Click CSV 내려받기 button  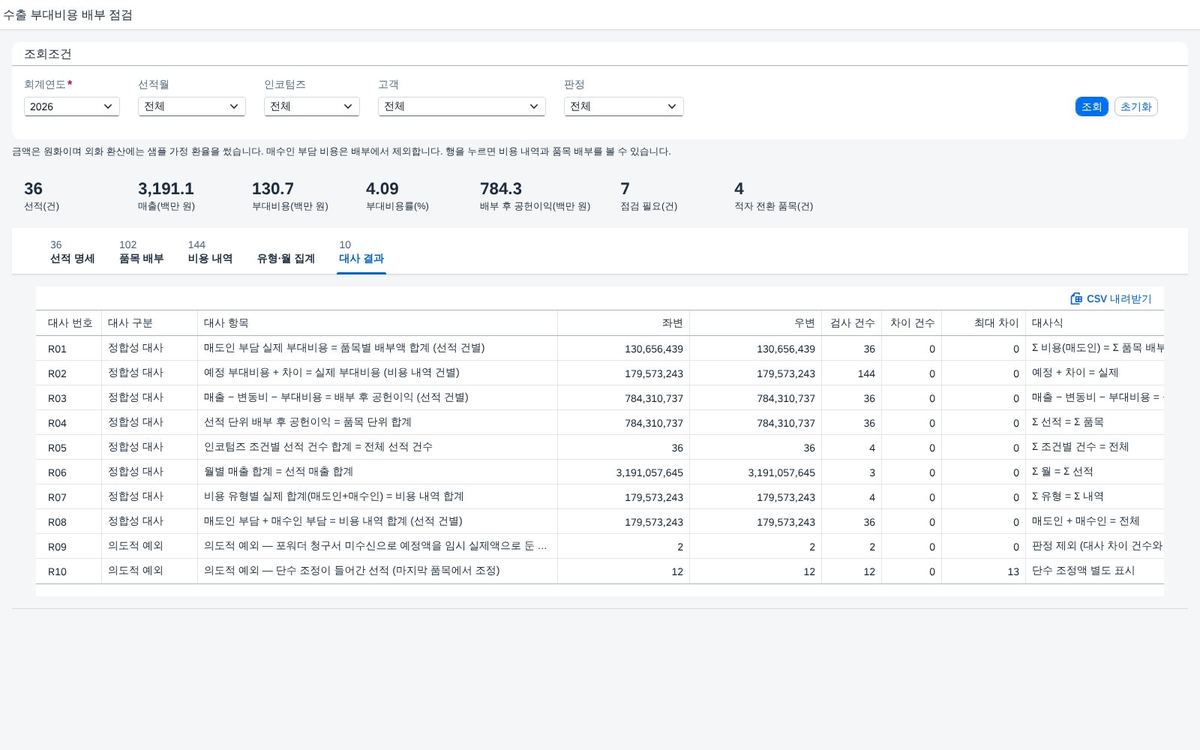1111,298
